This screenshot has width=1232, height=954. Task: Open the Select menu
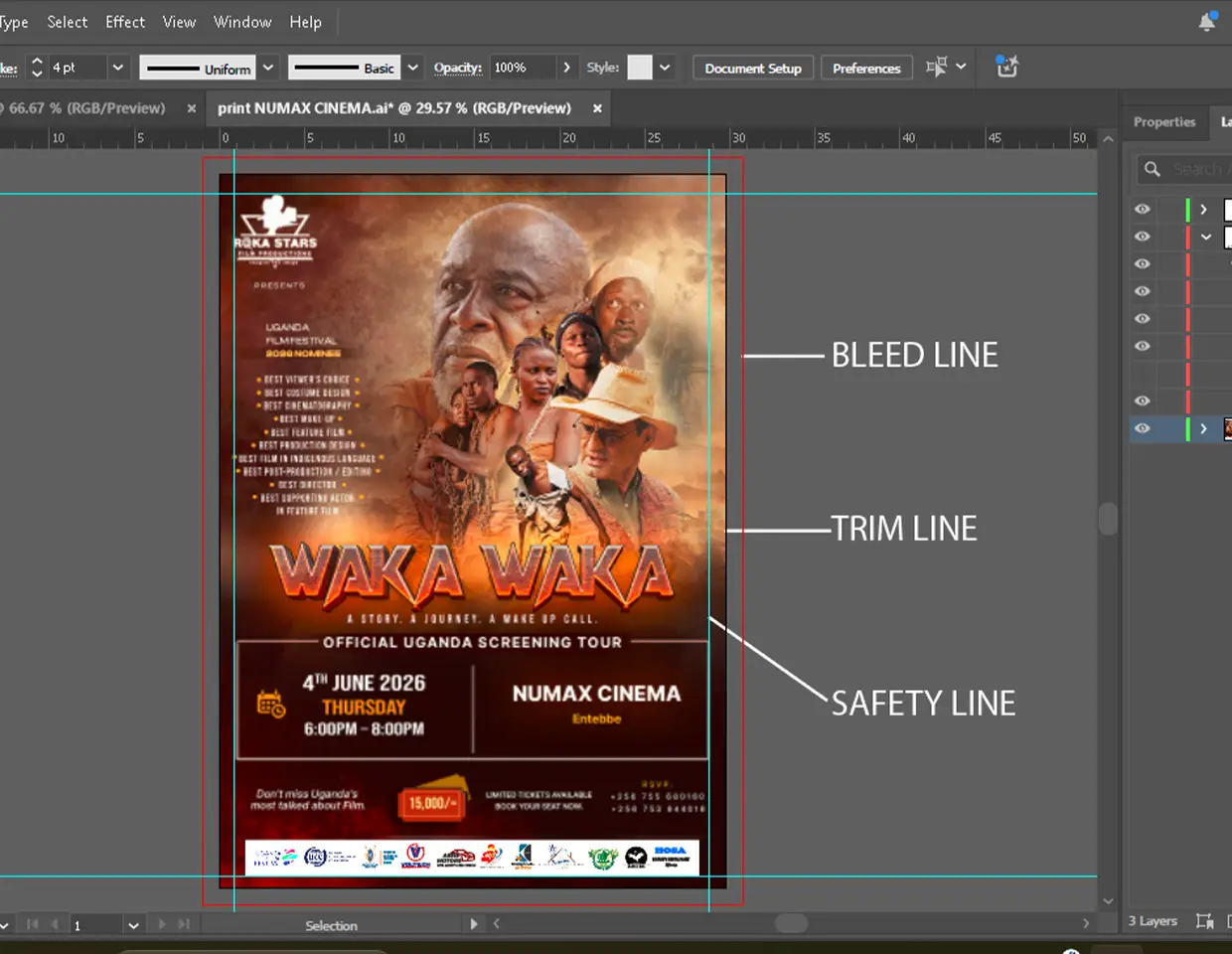68,22
